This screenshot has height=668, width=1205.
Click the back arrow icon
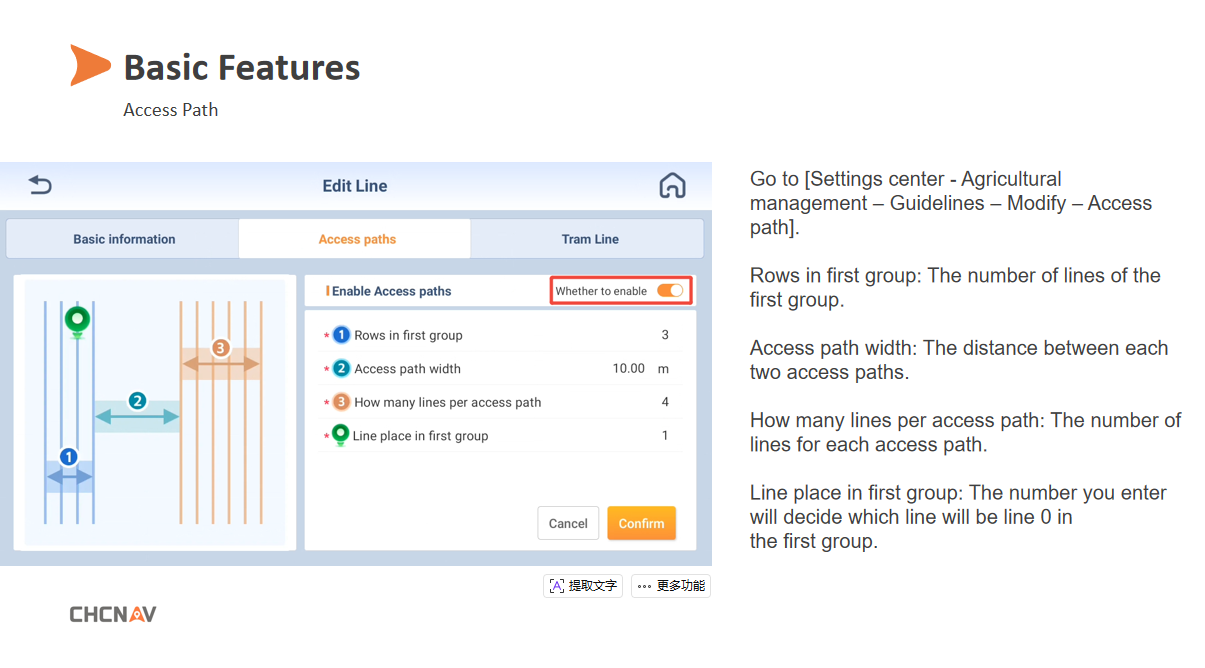point(40,185)
